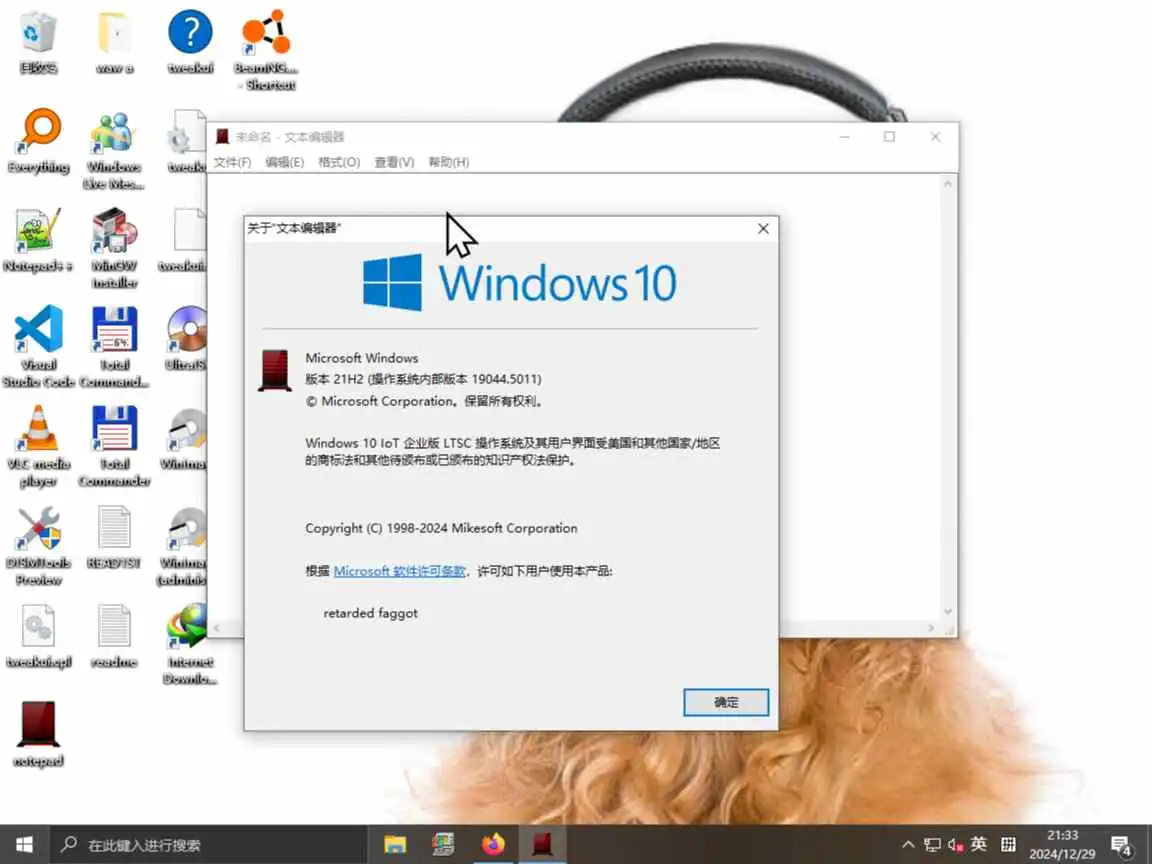Open the red notepad desktop icon
1152x864 pixels.
click(x=38, y=733)
